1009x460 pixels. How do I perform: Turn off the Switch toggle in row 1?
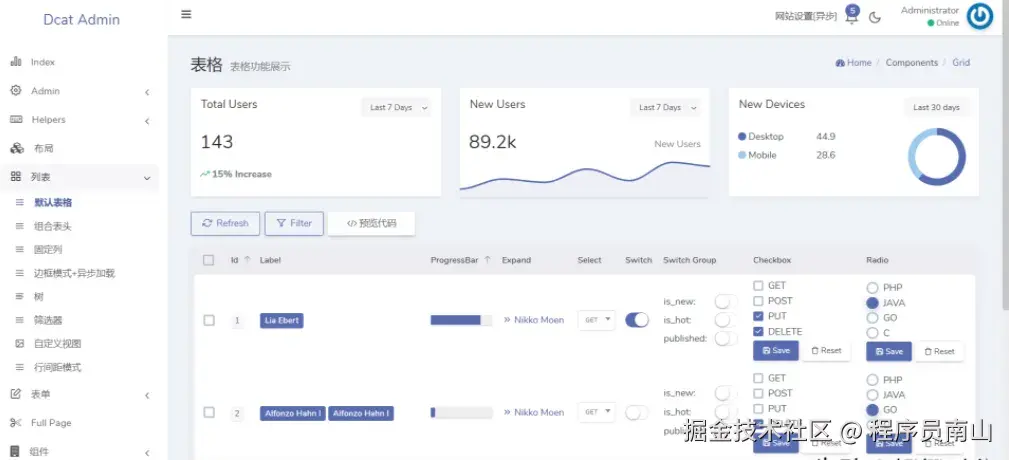[x=637, y=320]
